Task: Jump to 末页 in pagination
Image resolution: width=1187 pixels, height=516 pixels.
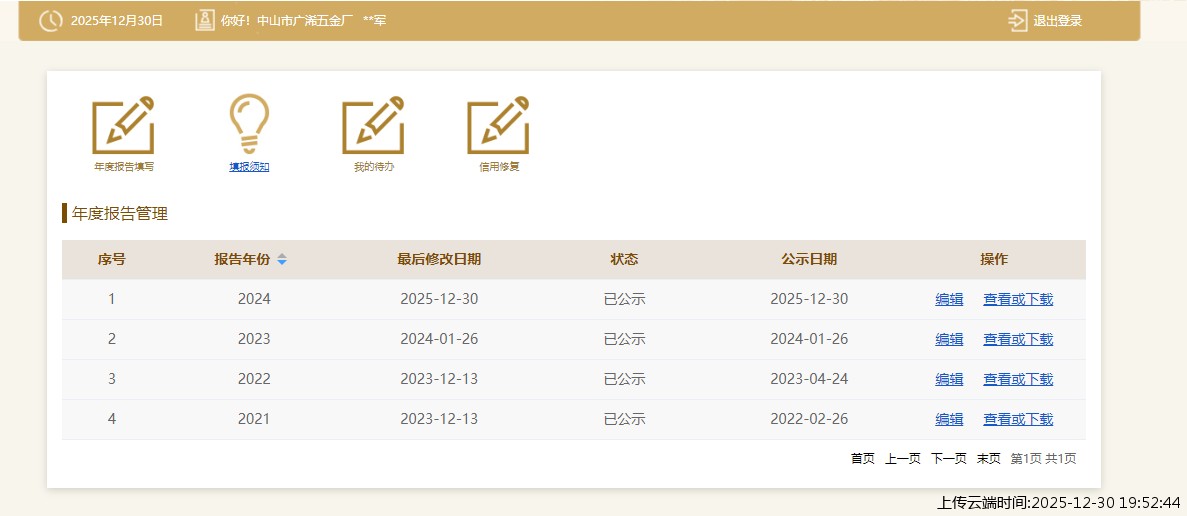Action: (x=988, y=459)
